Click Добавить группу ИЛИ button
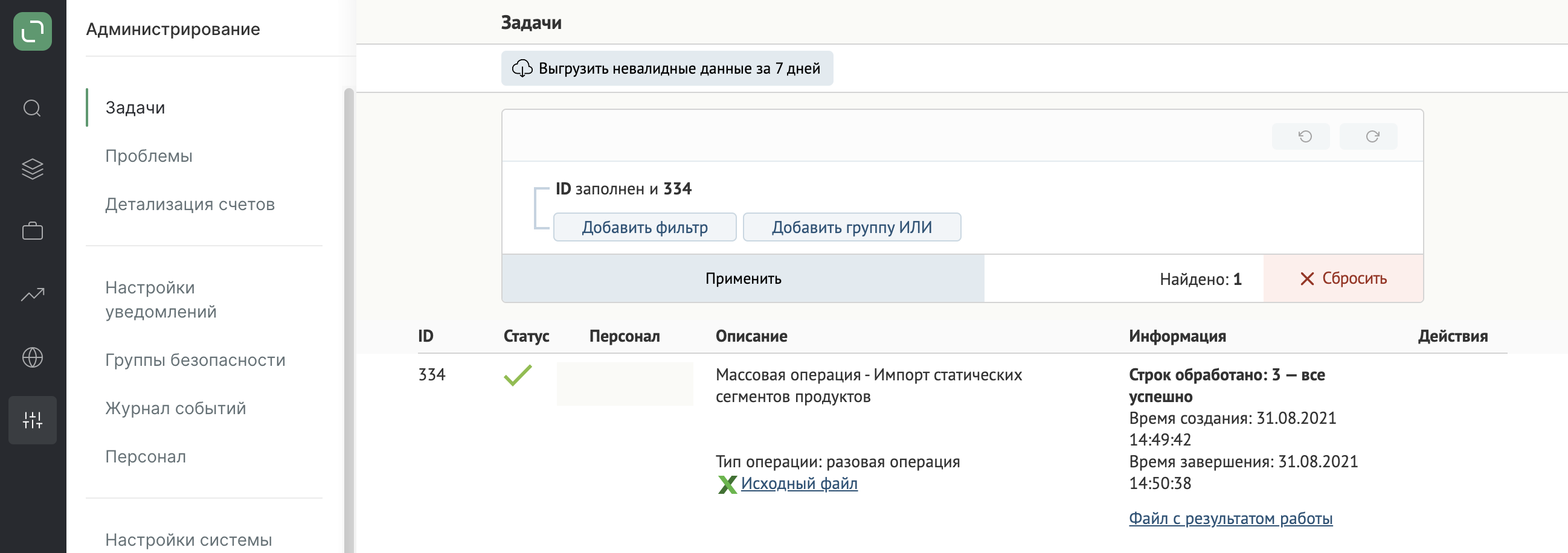The height and width of the screenshot is (553, 1568). (x=852, y=227)
